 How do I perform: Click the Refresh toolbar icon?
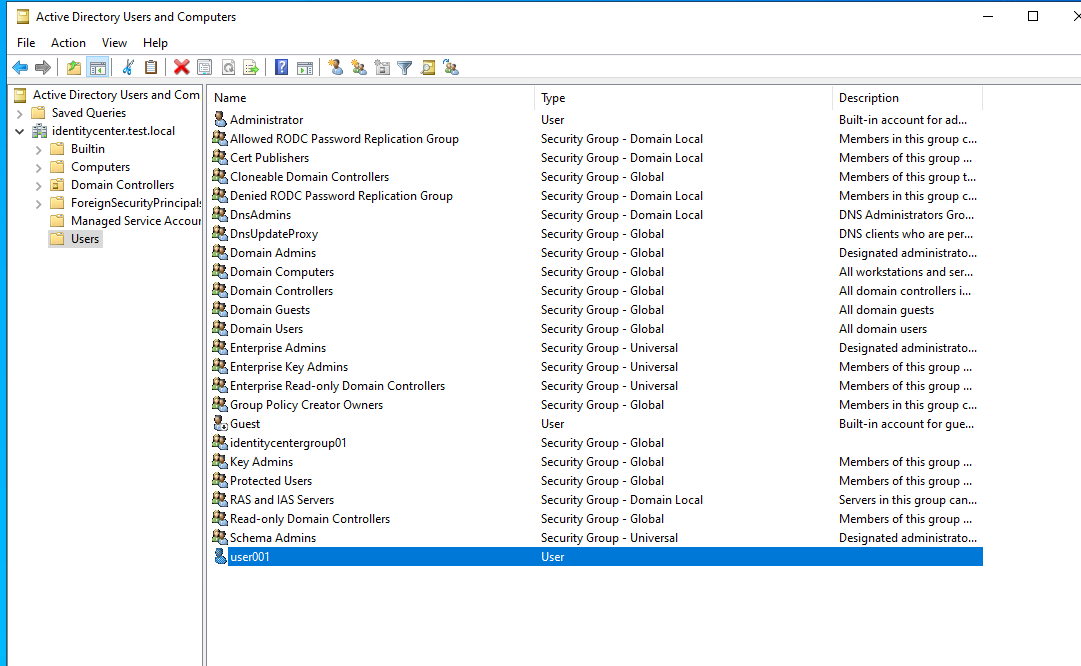coord(228,68)
